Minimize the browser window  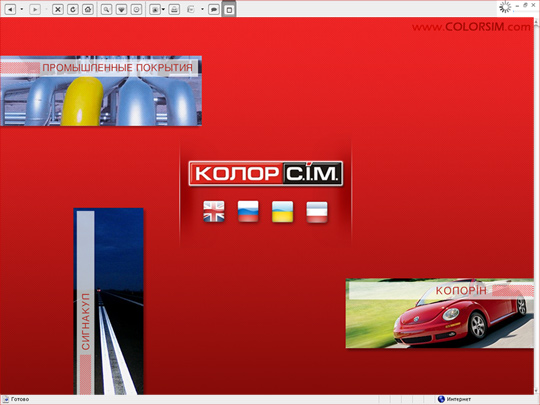tap(517, 6)
